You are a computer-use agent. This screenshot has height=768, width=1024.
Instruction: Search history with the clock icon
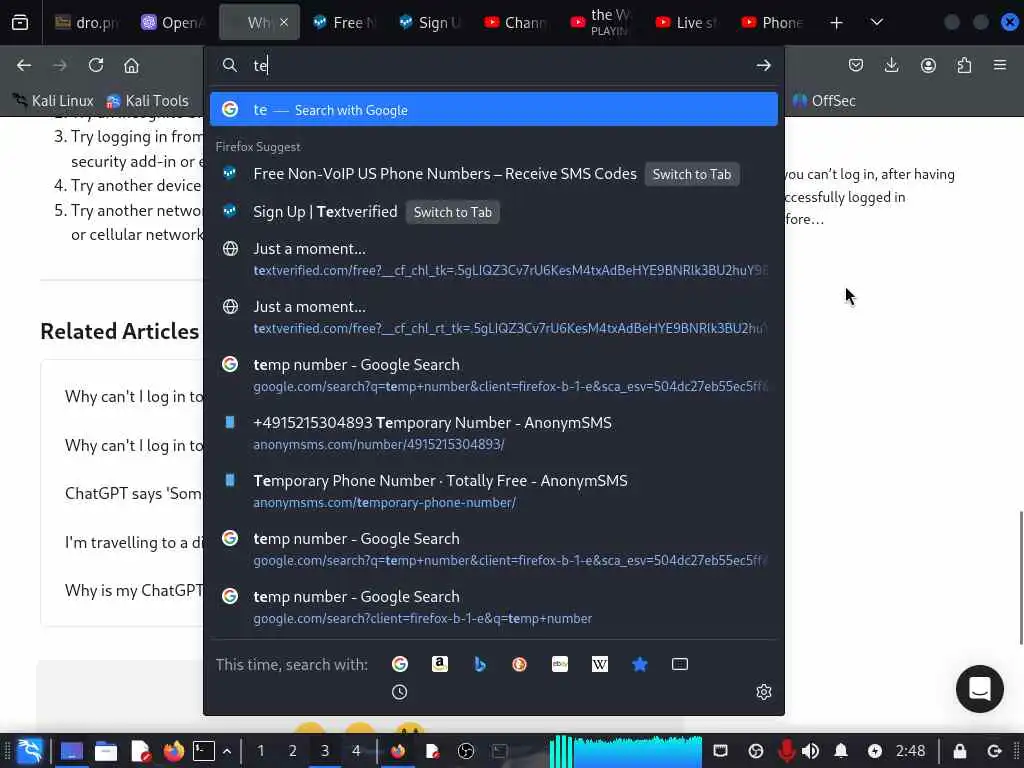(400, 692)
